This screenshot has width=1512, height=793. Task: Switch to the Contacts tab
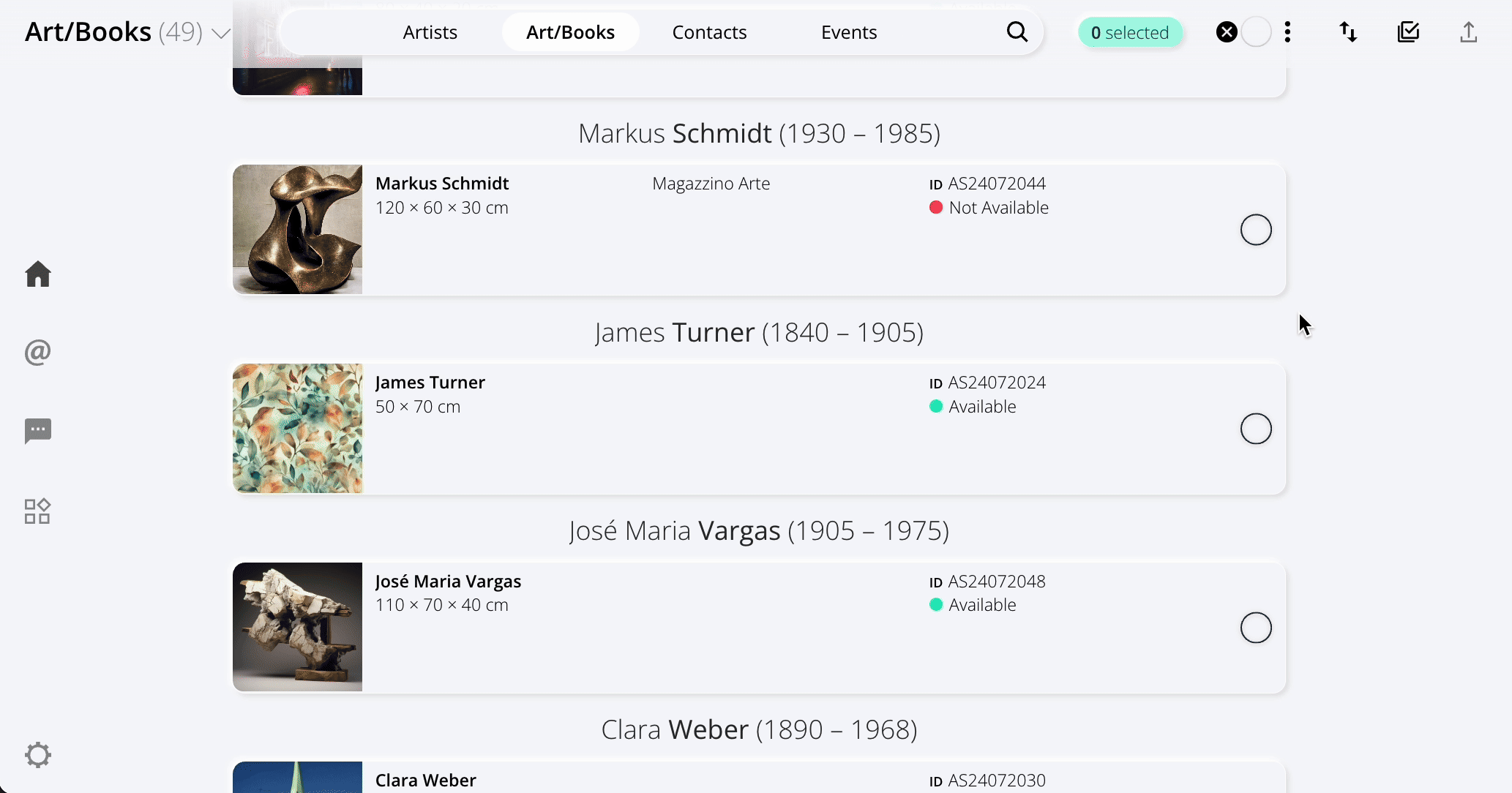[709, 32]
